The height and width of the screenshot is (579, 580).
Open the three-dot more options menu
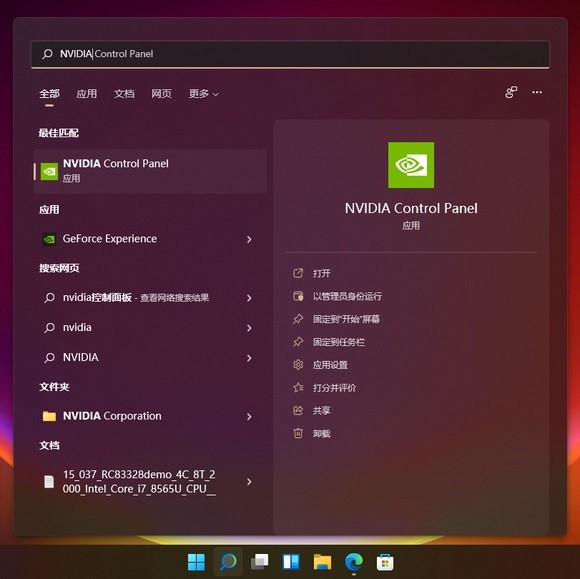[537, 92]
